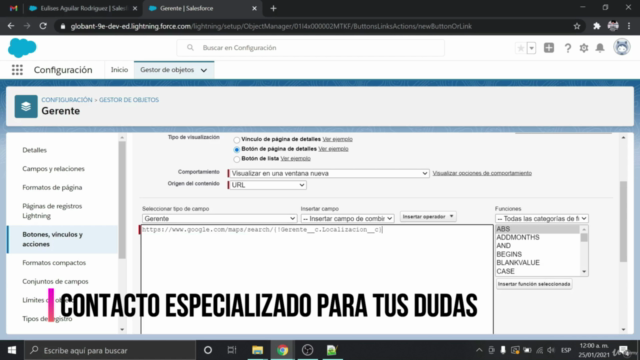Viewport: 640px width, 360px height.
Task: Open the Insertar campo dropdown
Action: (x=347, y=218)
